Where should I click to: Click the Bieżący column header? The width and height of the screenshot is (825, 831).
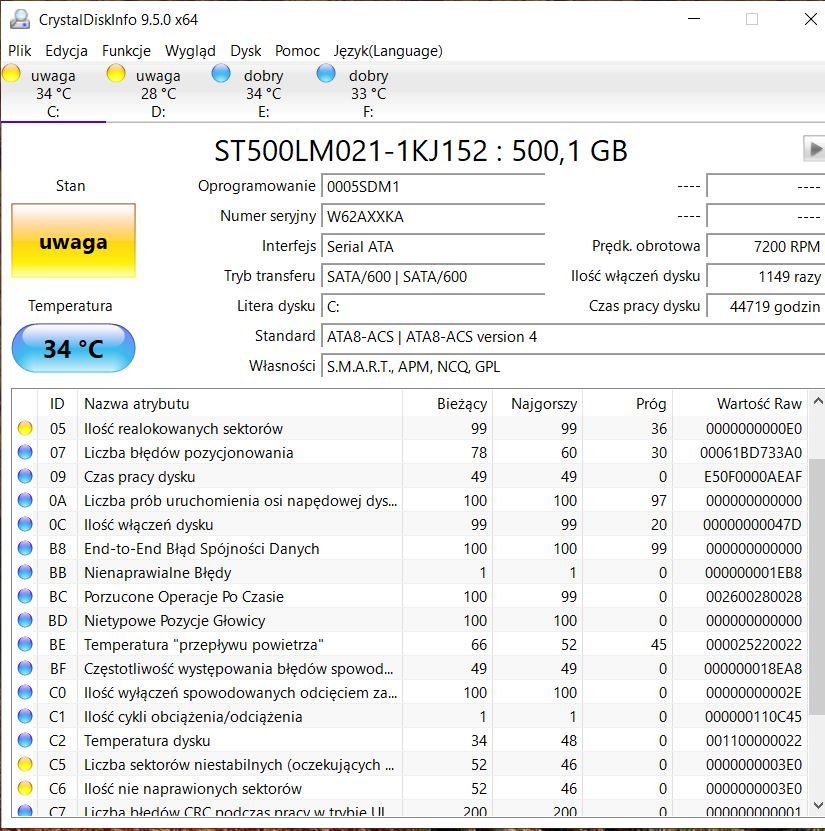tap(448, 404)
